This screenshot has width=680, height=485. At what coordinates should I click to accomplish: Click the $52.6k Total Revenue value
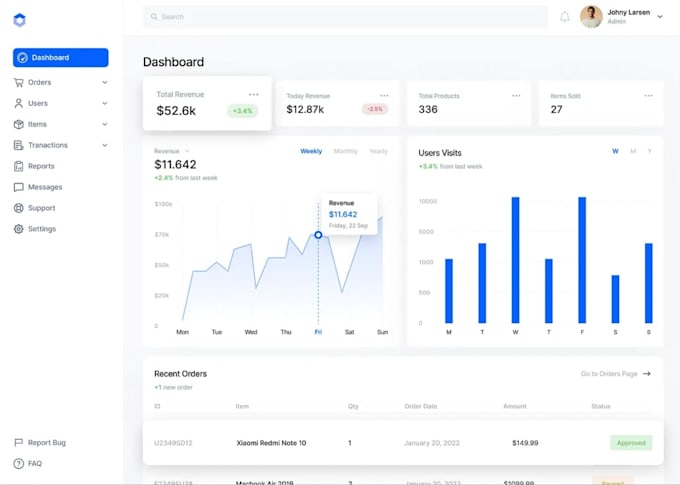coord(176,111)
